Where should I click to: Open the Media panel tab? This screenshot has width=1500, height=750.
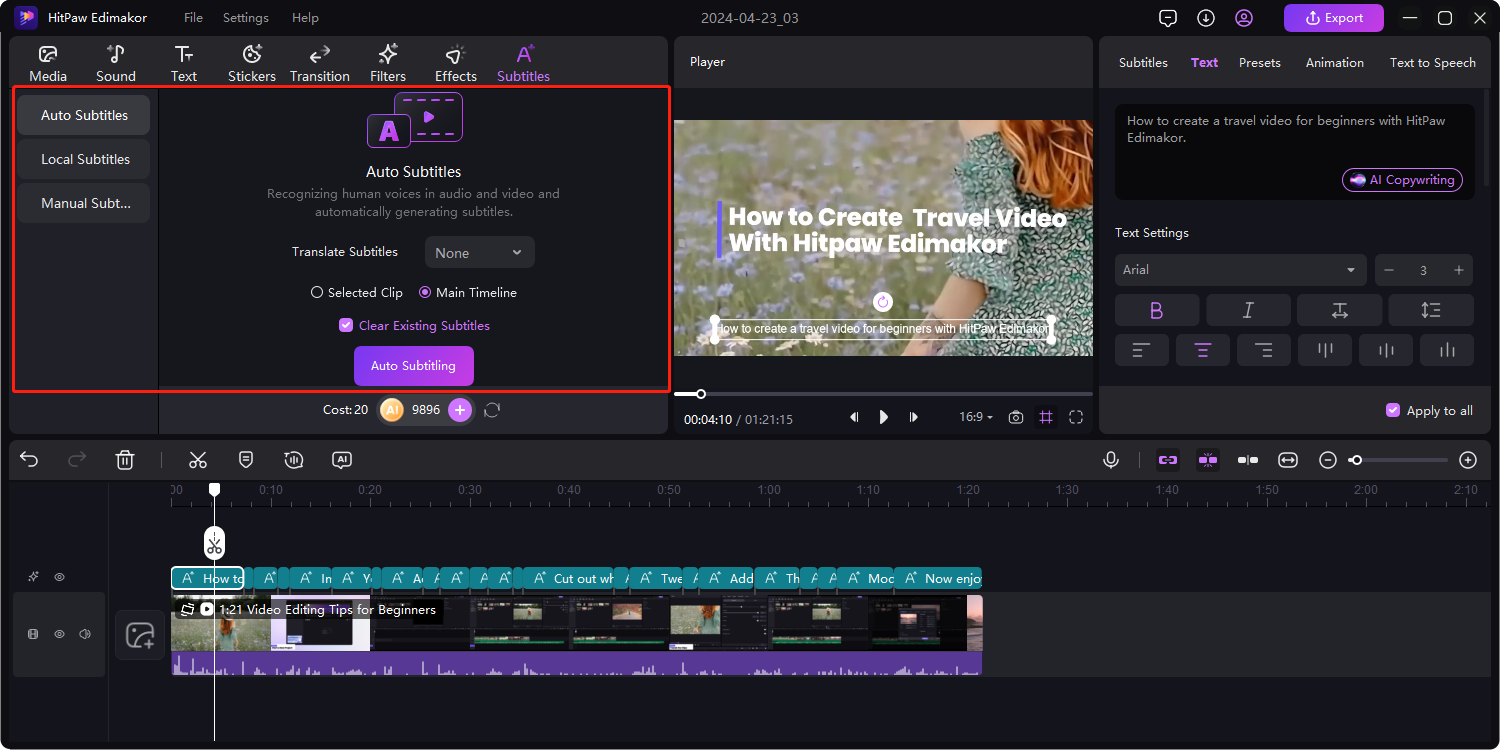click(x=48, y=63)
